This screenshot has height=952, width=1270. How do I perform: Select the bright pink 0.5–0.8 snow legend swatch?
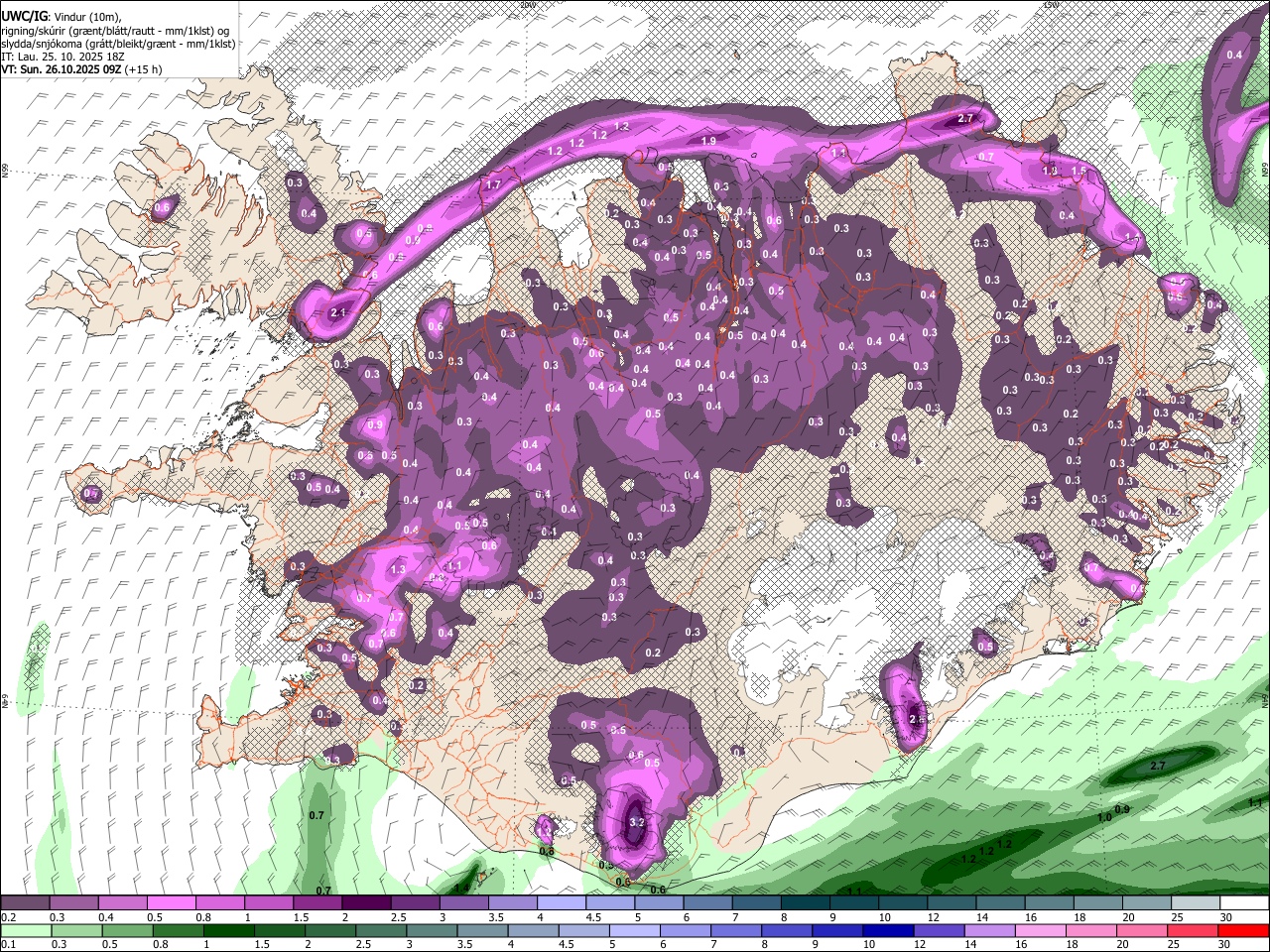[171, 903]
